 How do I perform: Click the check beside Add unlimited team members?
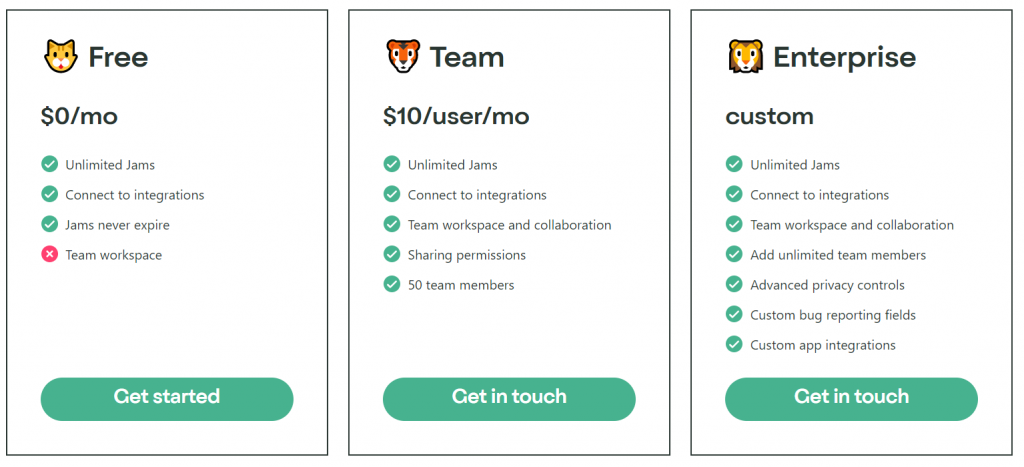pyautogui.click(x=734, y=255)
